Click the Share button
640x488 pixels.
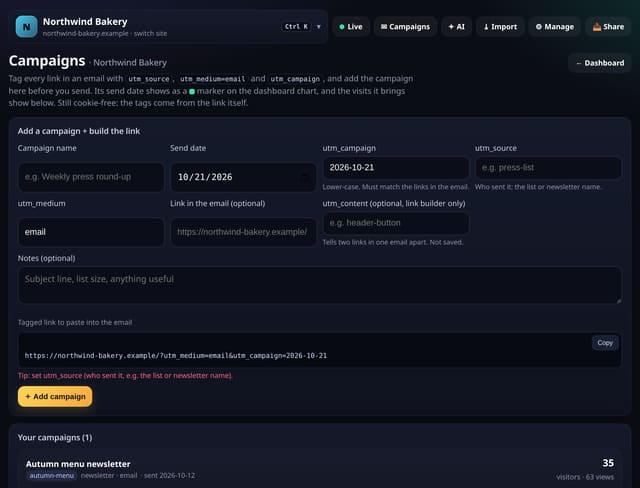[608, 27]
